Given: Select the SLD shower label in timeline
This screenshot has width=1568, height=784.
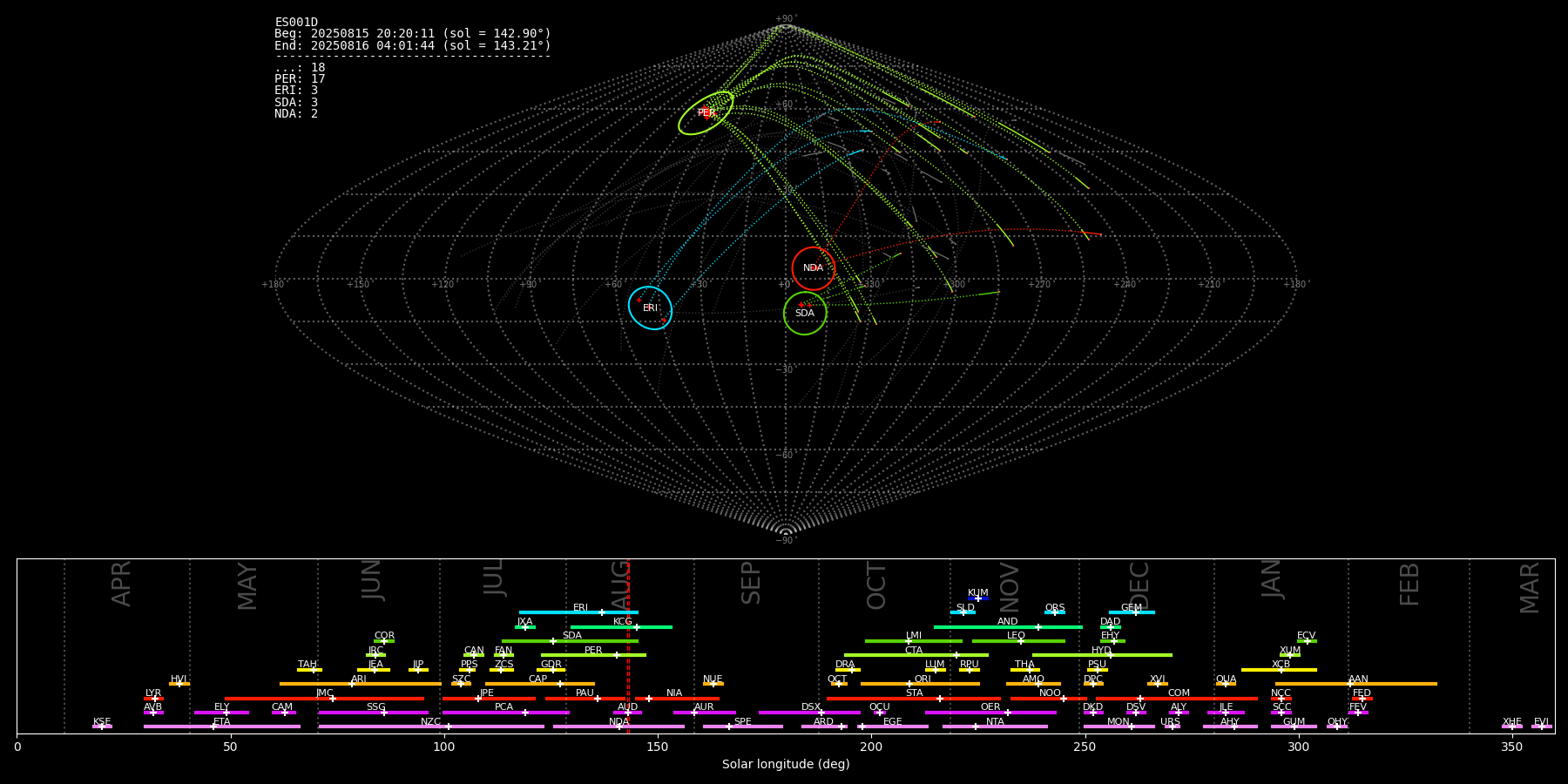Looking at the screenshot, I should pyautogui.click(x=965, y=608).
